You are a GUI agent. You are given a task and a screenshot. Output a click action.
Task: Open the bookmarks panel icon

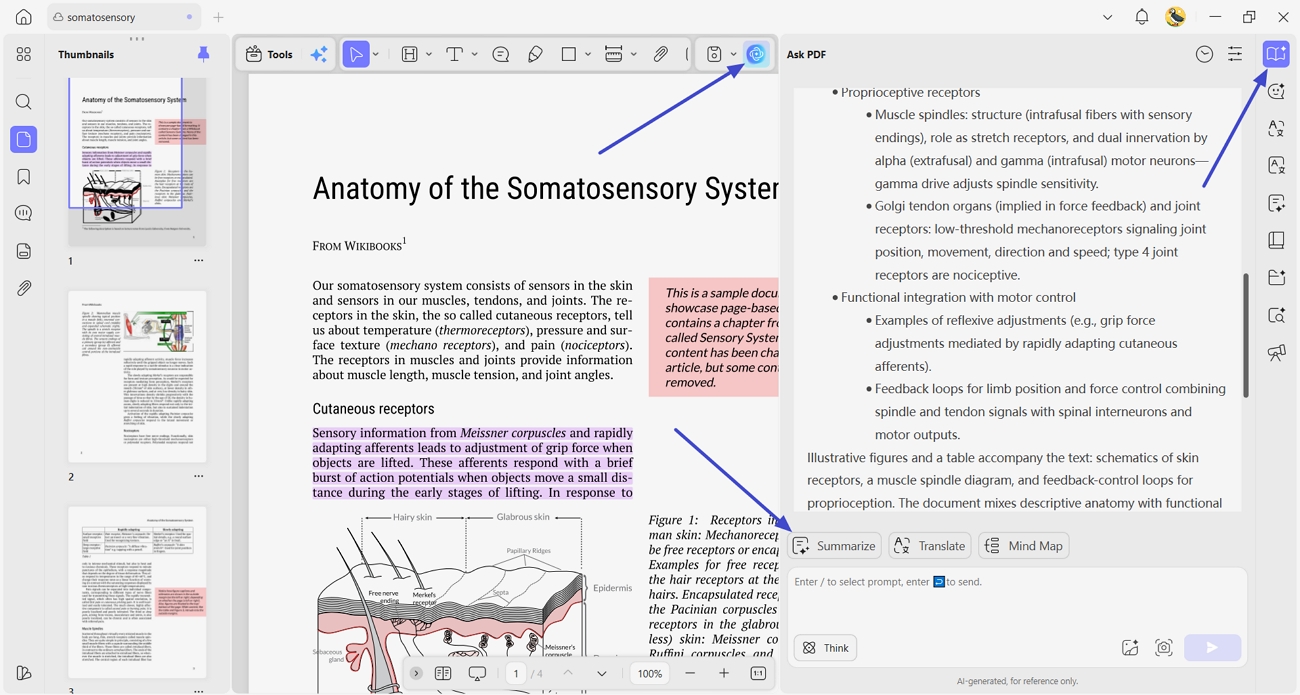pos(23,177)
